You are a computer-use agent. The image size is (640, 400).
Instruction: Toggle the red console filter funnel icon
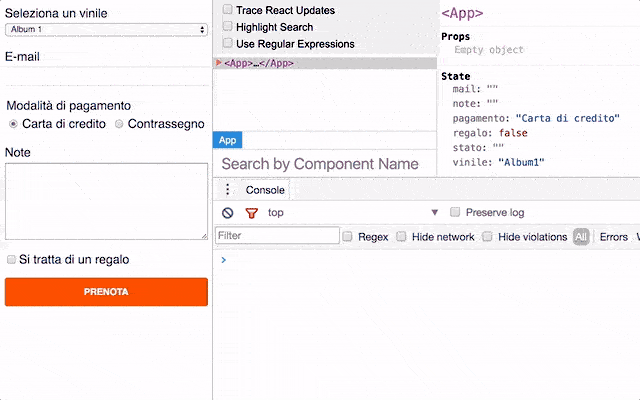251,213
